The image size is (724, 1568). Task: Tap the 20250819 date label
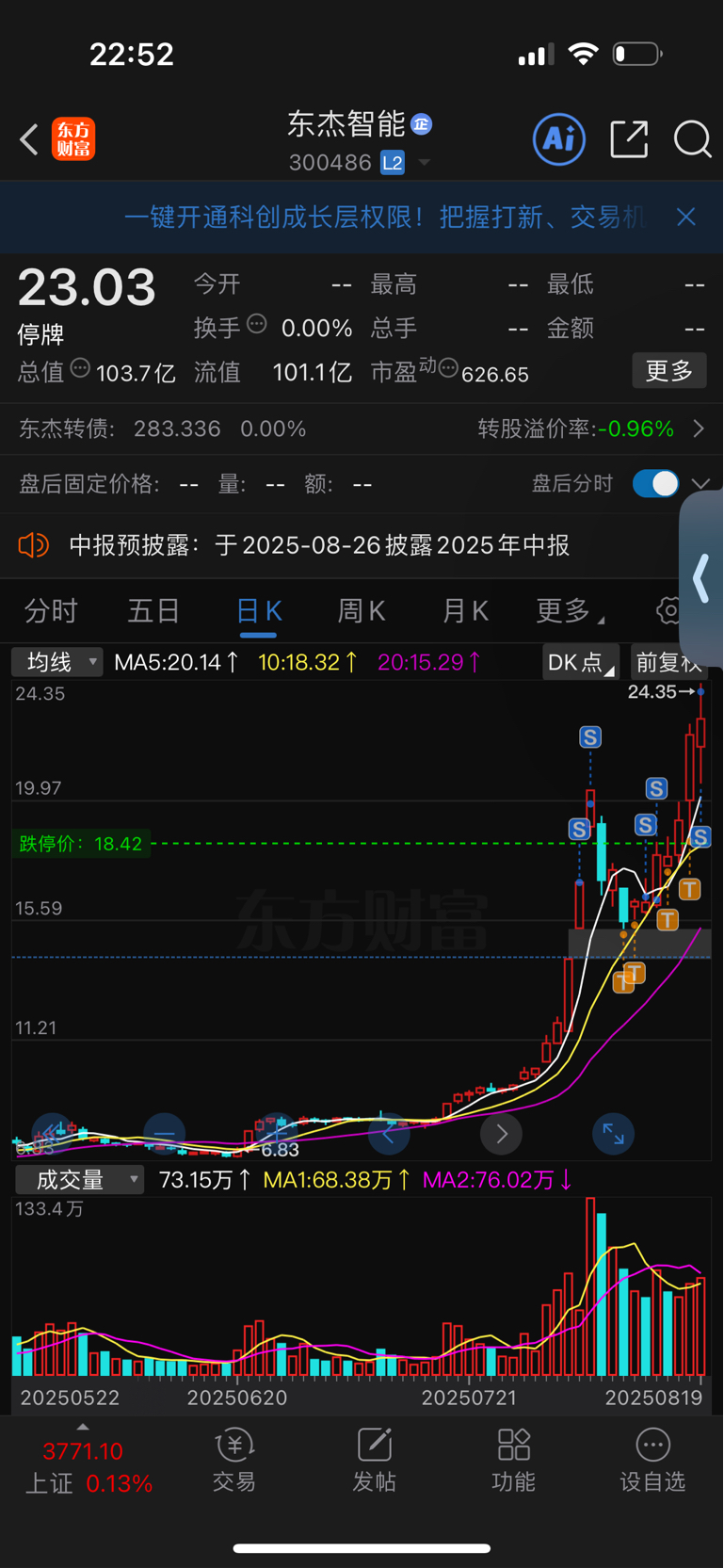(x=653, y=1398)
